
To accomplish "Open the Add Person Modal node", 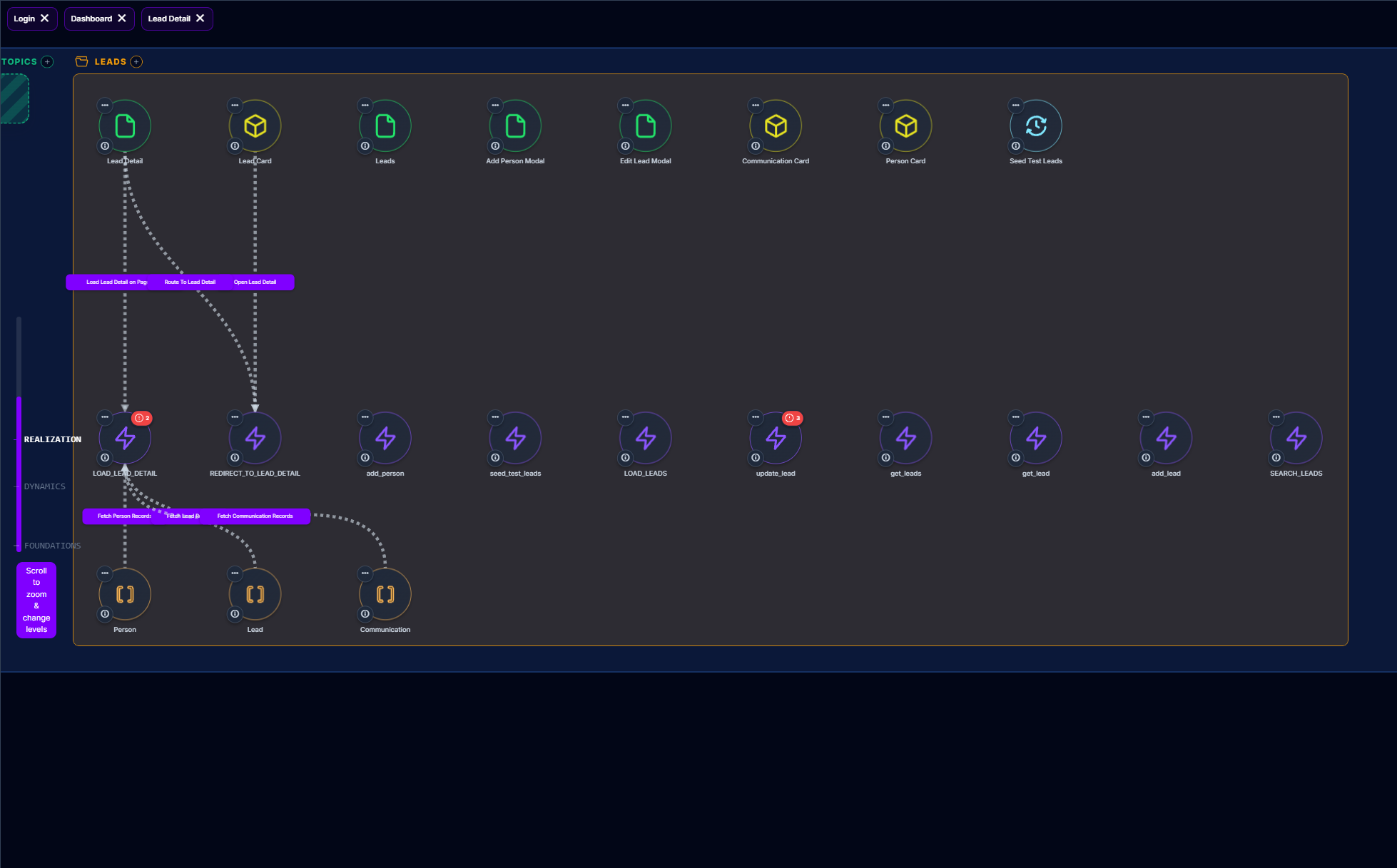I will coord(515,126).
